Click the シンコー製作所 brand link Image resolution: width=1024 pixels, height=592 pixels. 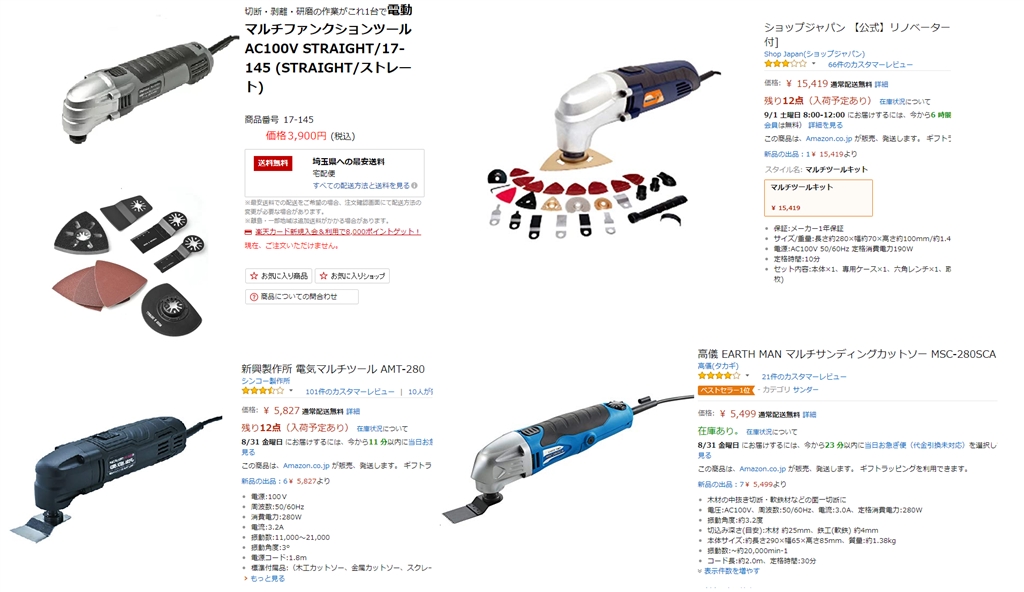coord(266,381)
